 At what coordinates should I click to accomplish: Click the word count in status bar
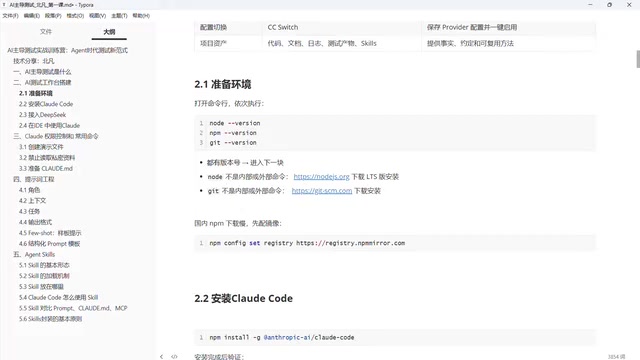(x=616, y=357)
